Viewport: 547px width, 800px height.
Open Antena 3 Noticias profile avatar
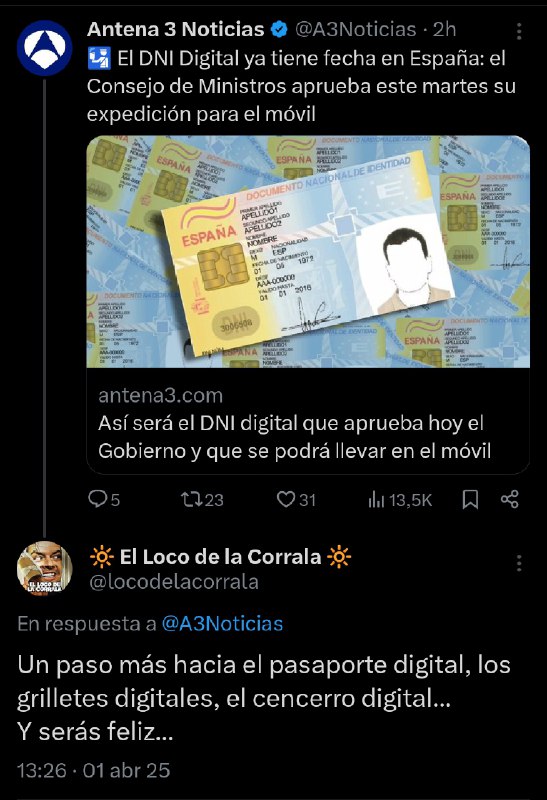[x=45, y=48]
